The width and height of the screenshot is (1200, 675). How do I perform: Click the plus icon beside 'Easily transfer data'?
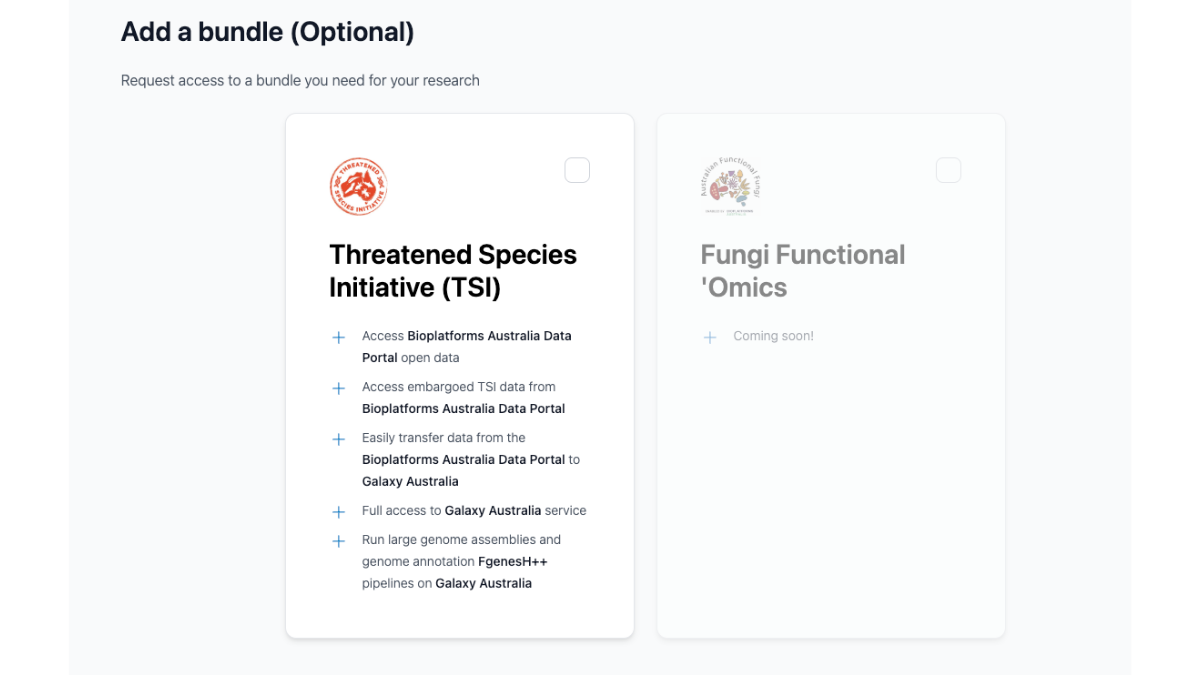tap(339, 439)
